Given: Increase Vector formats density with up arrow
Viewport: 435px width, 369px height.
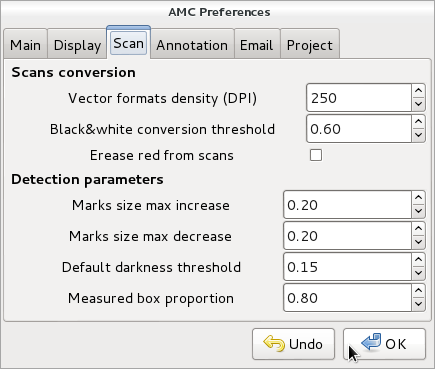Looking at the screenshot, I should [418, 91].
